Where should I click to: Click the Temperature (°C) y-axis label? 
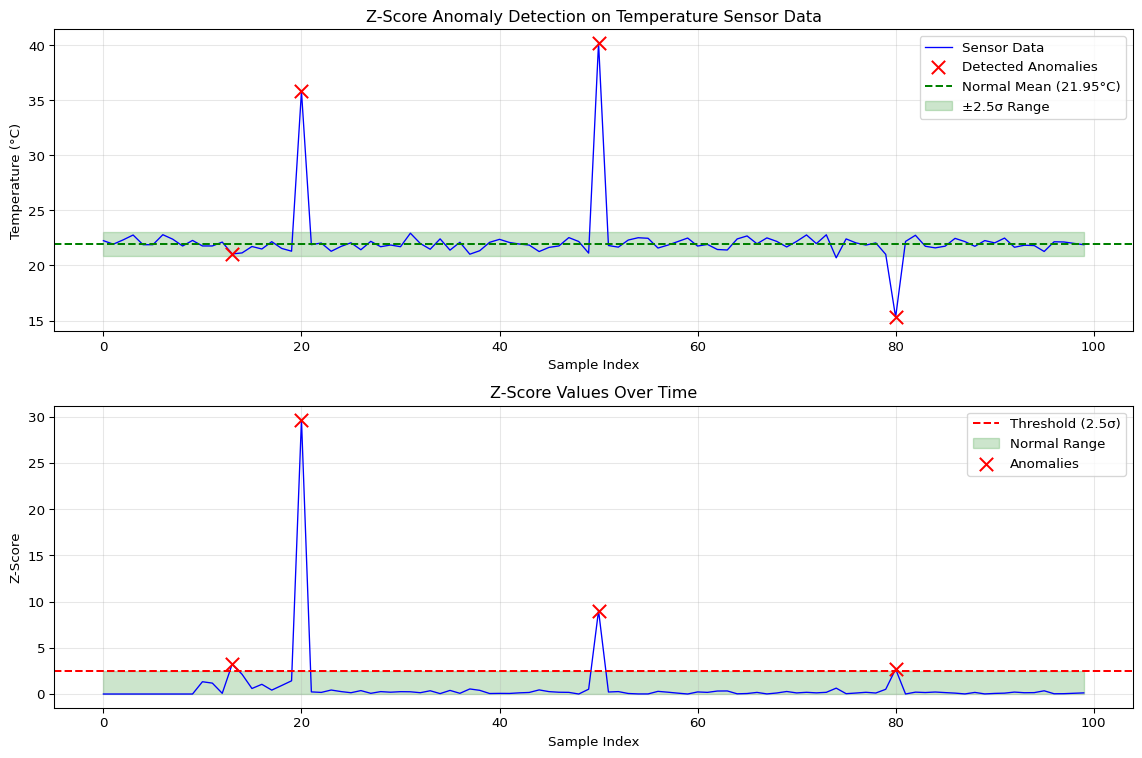point(15,181)
